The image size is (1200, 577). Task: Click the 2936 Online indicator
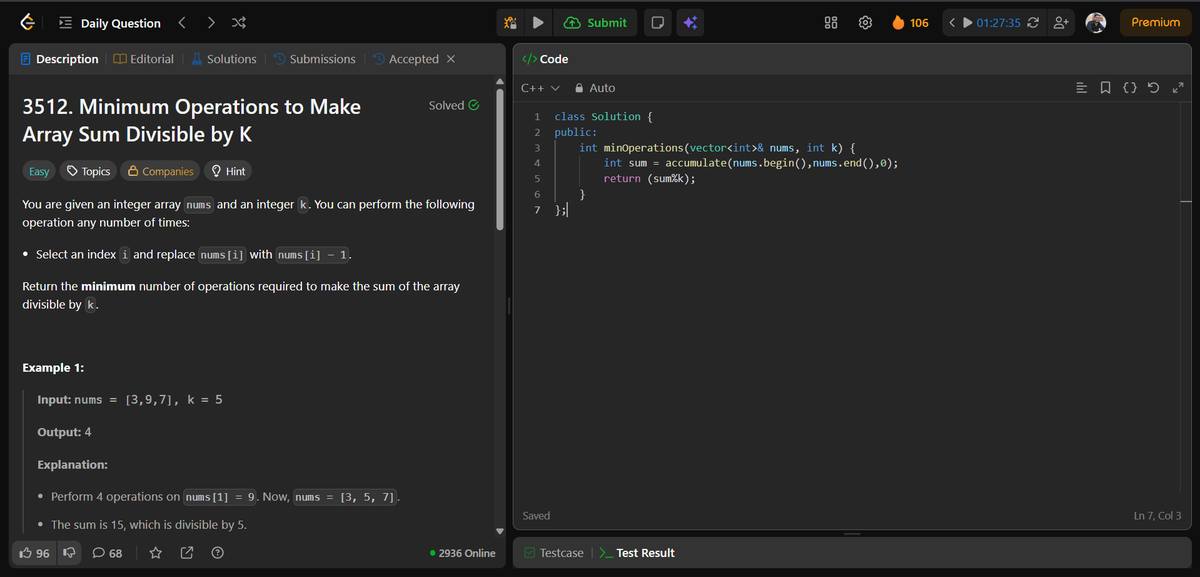click(462, 553)
